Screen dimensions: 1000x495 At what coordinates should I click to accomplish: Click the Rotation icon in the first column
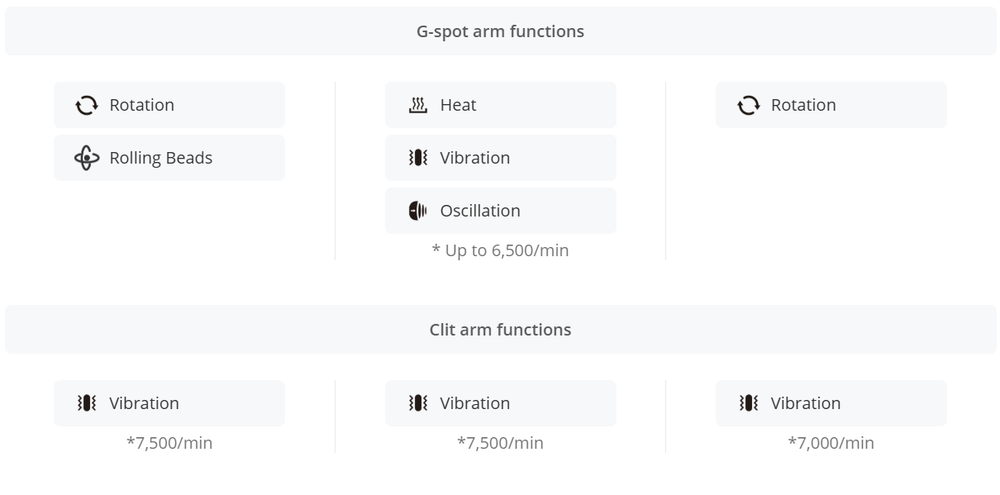pos(87,105)
